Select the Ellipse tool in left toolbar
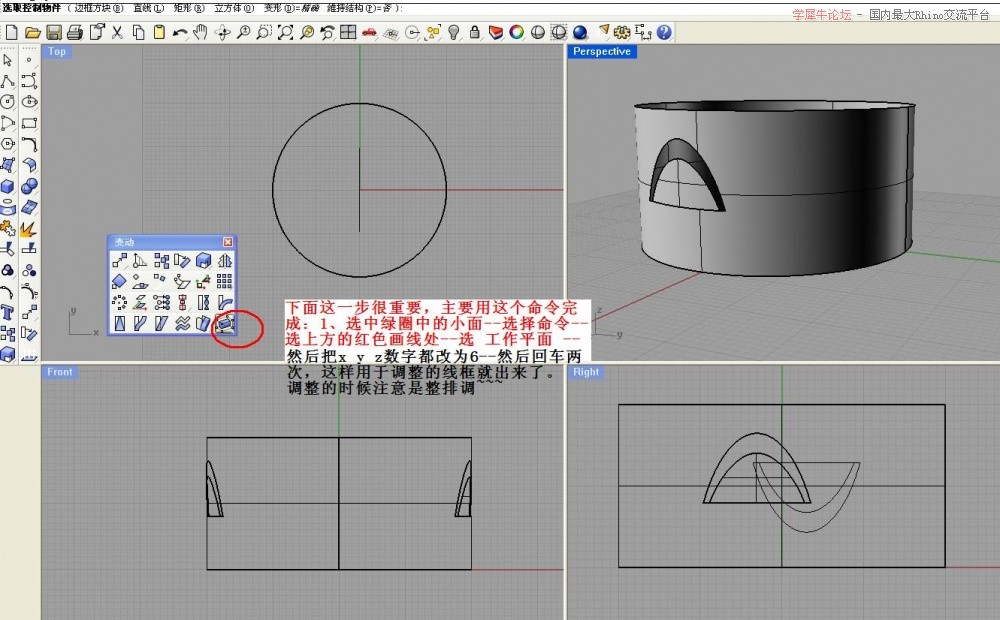 coord(29,102)
